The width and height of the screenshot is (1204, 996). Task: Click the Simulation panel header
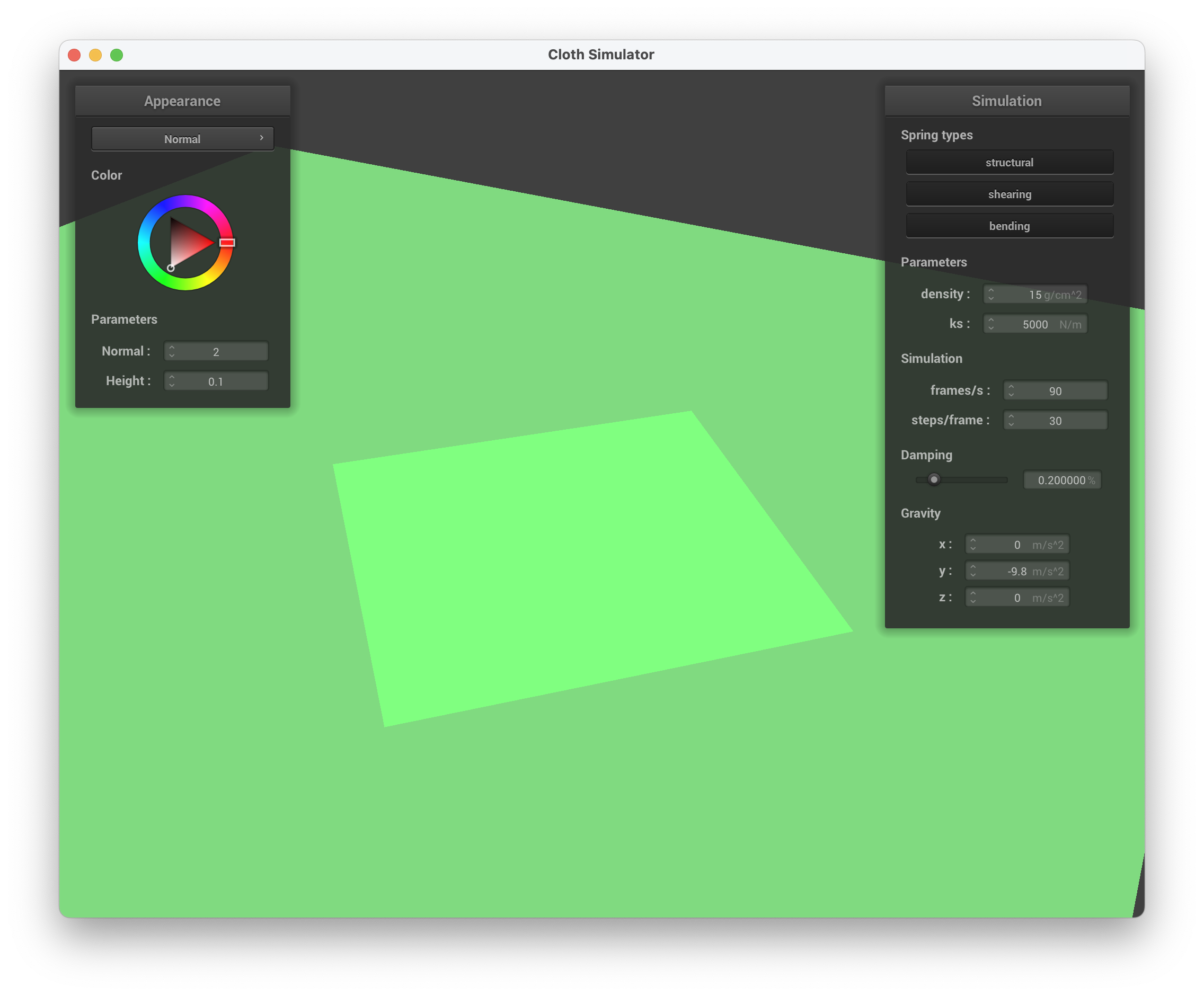click(1006, 101)
